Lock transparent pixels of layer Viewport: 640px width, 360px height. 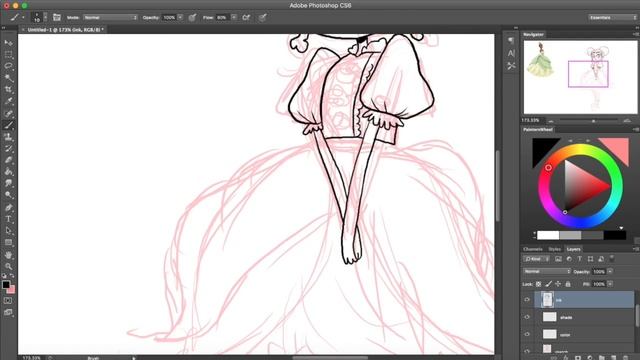(x=538, y=284)
